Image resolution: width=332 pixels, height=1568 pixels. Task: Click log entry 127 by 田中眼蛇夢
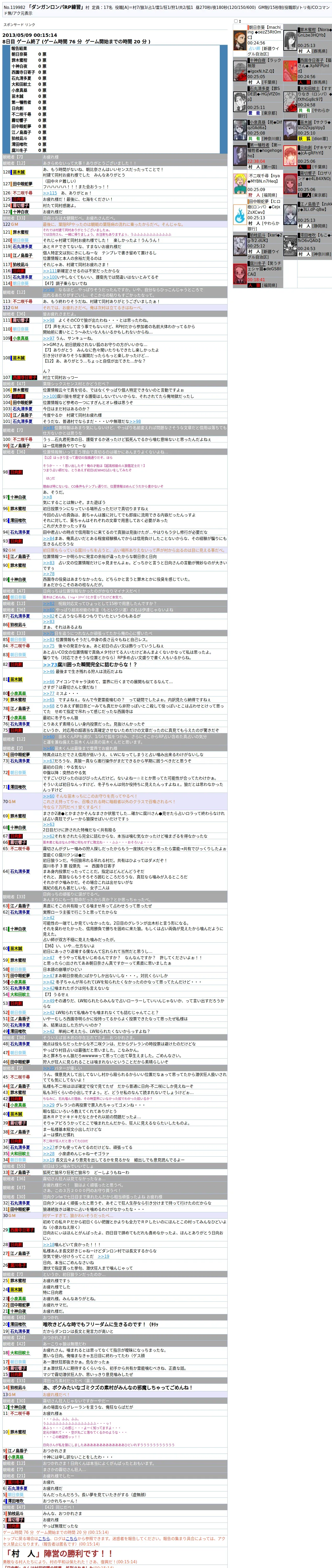pyautogui.click(x=115, y=184)
